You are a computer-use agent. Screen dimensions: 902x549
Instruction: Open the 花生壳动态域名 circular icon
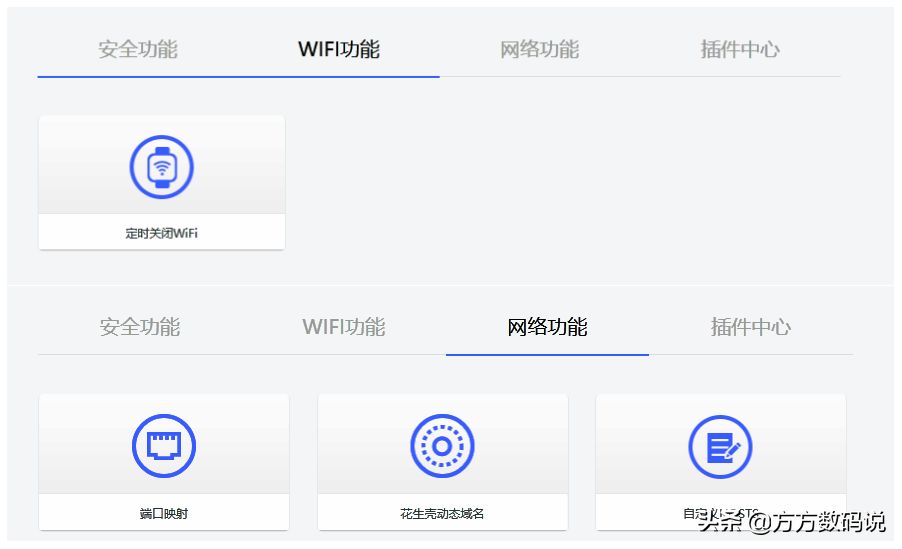442,445
